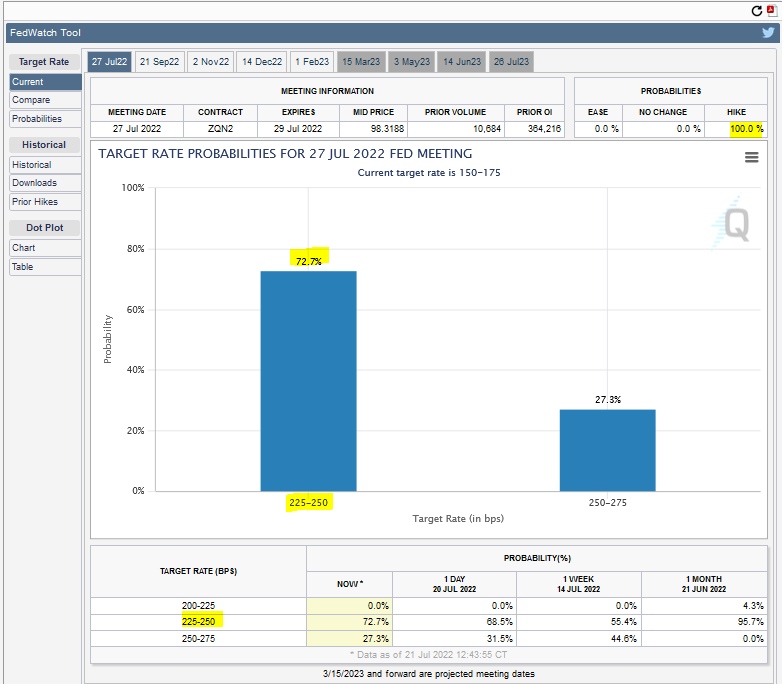782x684 pixels.
Task: Open the PDF export icon
Action: pos(772,11)
